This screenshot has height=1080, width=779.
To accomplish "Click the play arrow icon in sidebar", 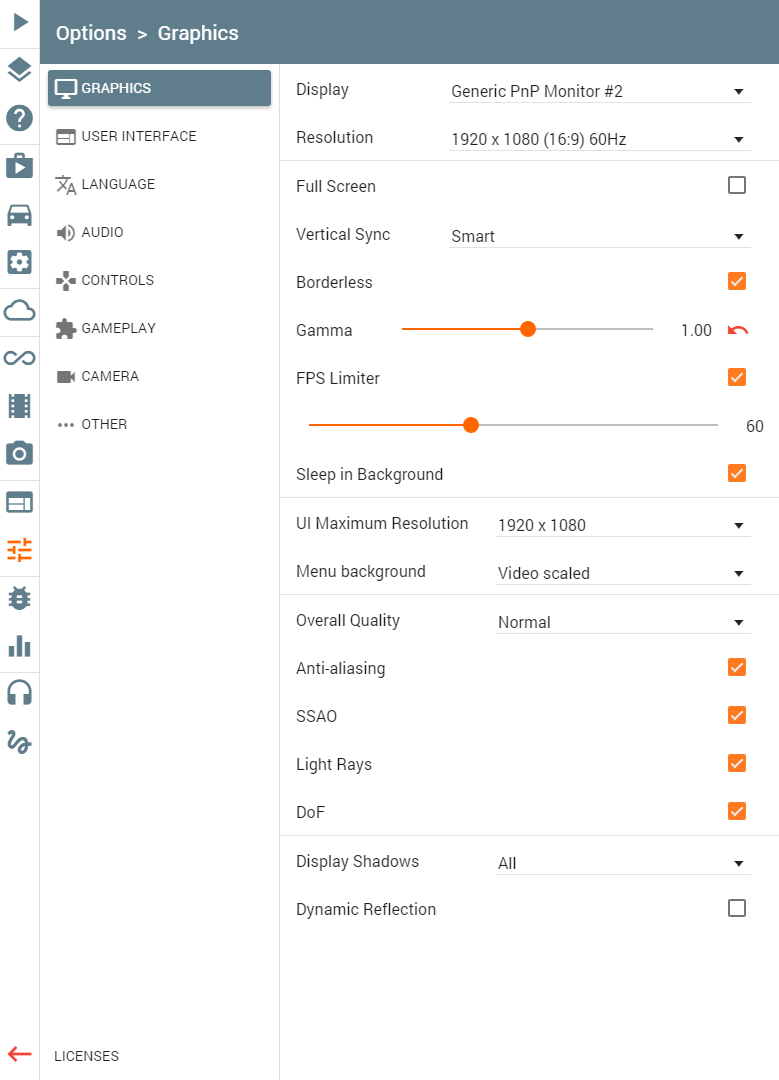I will (20, 22).
